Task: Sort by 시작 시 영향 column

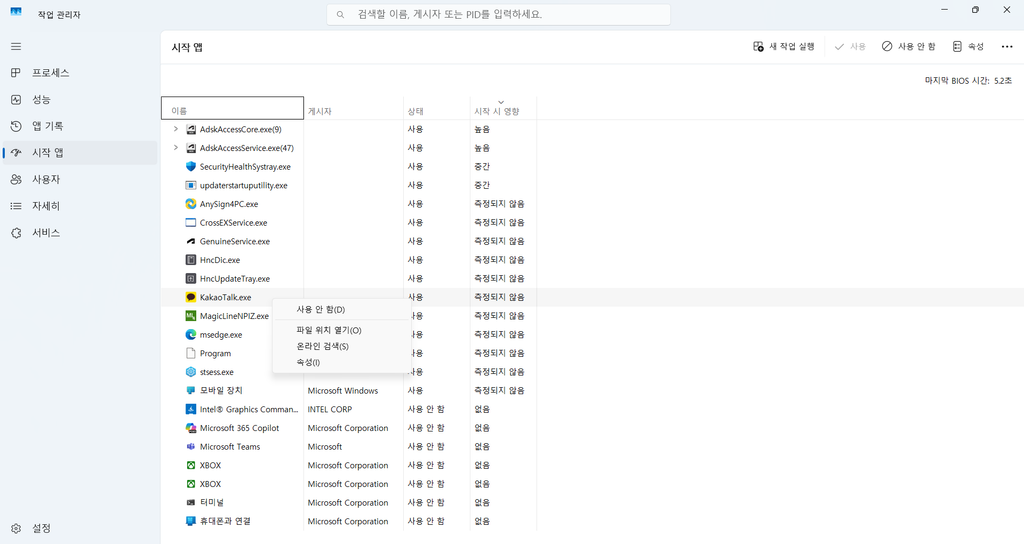Action: pyautogui.click(x=502, y=108)
